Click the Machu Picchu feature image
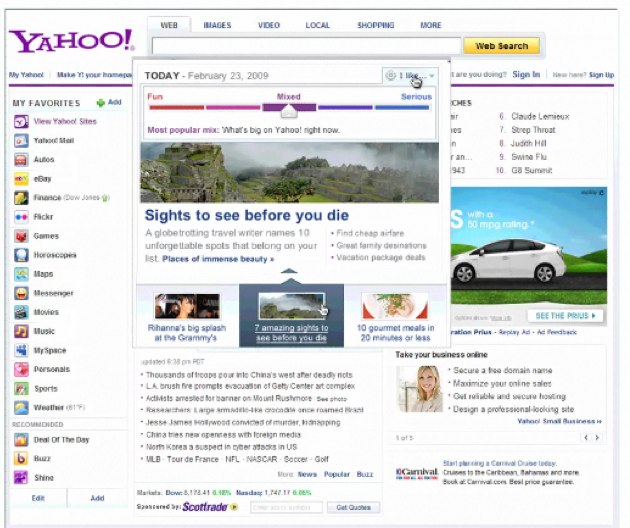This screenshot has width=630, height=528. tap(289, 172)
